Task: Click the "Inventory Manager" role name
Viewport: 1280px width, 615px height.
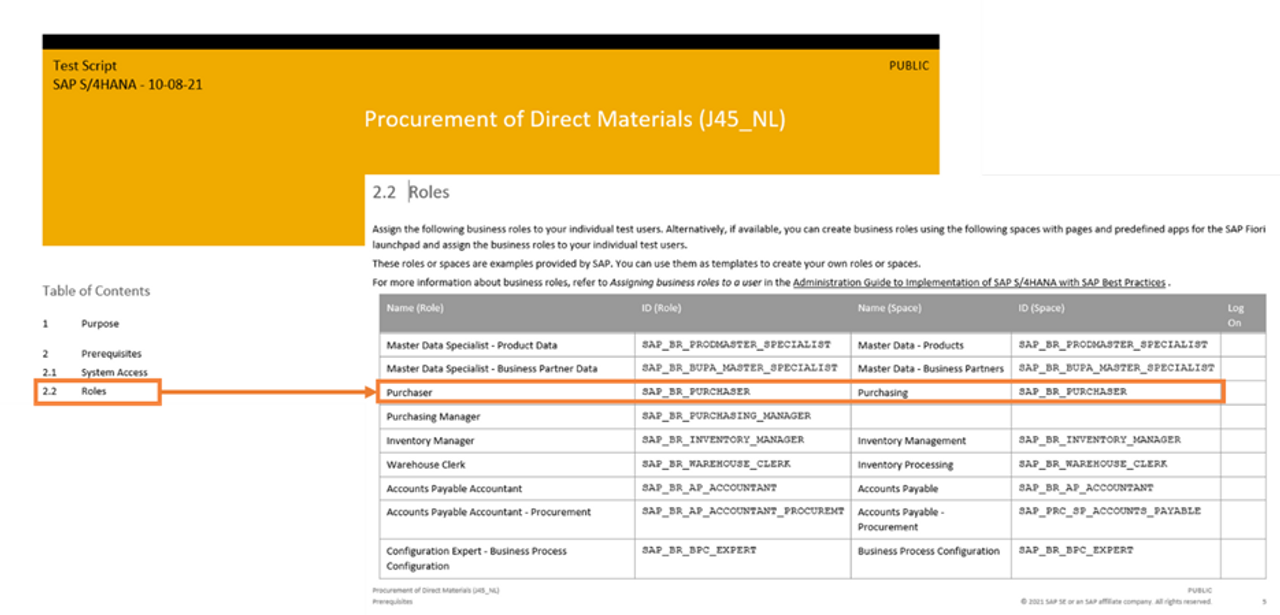Action: [x=431, y=441]
